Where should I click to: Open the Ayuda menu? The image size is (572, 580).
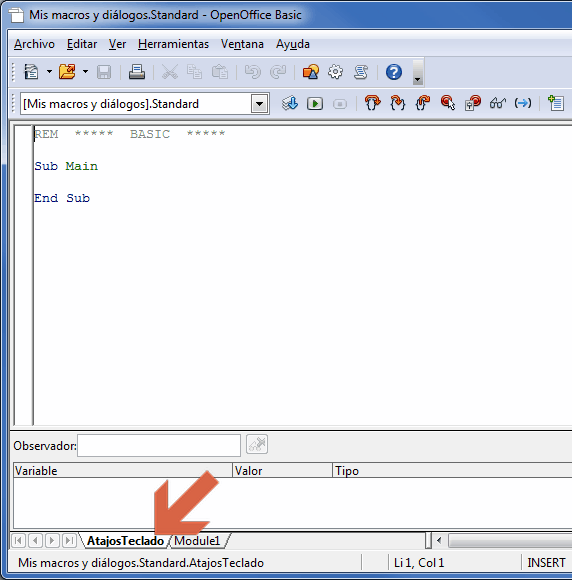[x=293, y=44]
